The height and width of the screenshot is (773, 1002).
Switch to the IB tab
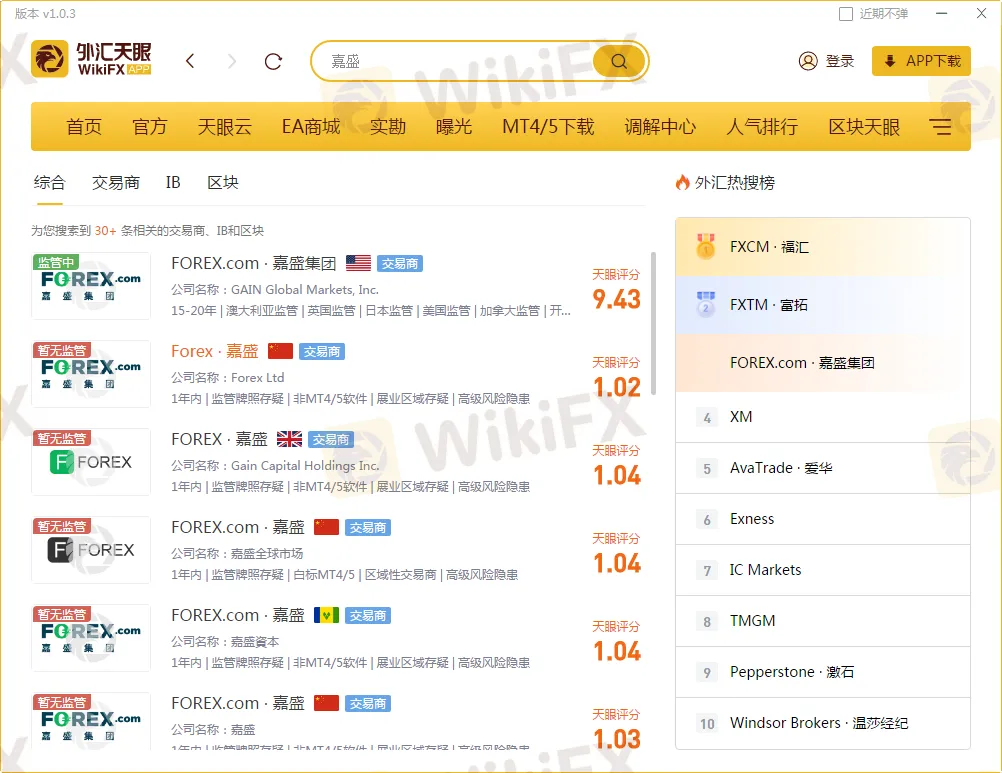pos(172,182)
